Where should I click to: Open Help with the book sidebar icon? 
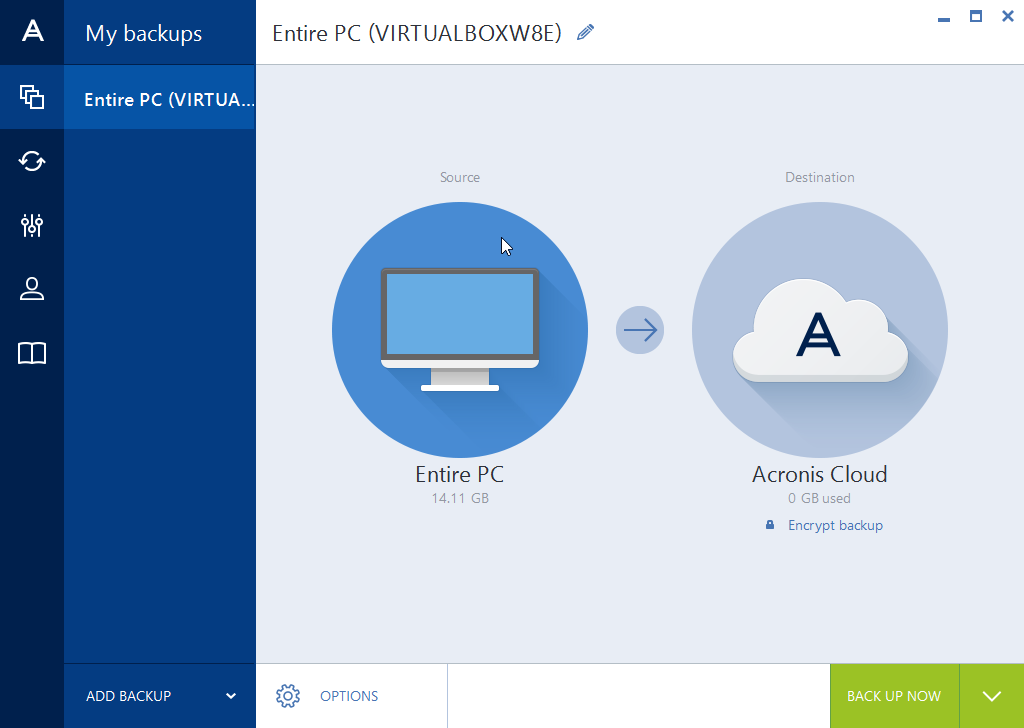point(31,353)
